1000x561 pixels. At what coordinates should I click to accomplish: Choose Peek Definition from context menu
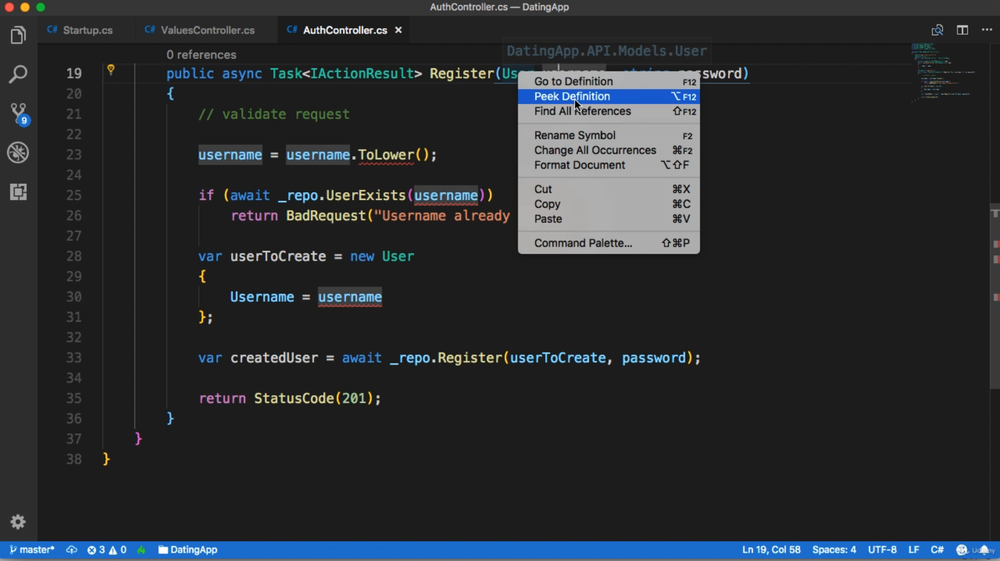click(x=608, y=96)
